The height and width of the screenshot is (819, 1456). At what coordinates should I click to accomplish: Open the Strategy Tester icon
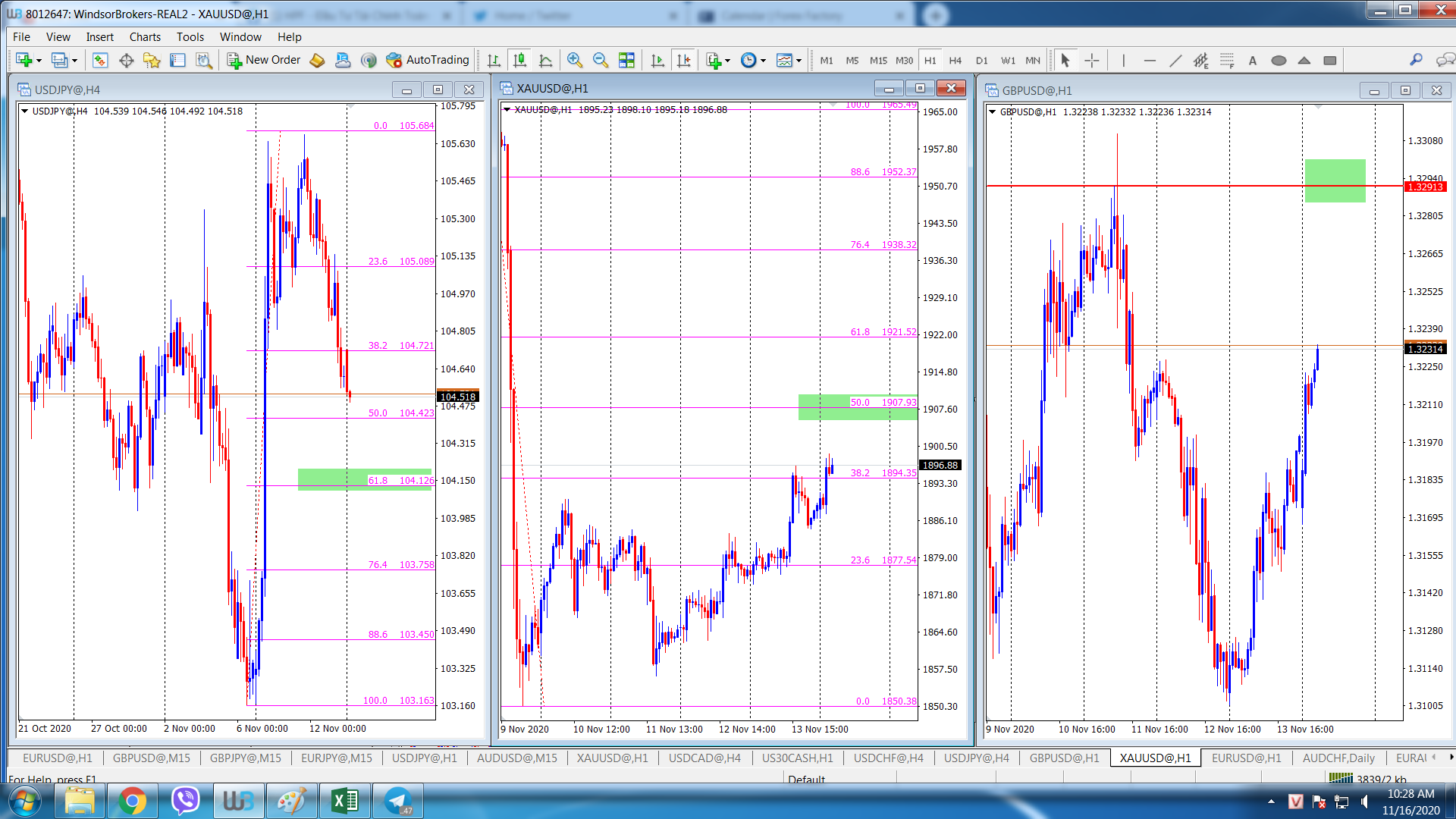pyautogui.click(x=203, y=60)
